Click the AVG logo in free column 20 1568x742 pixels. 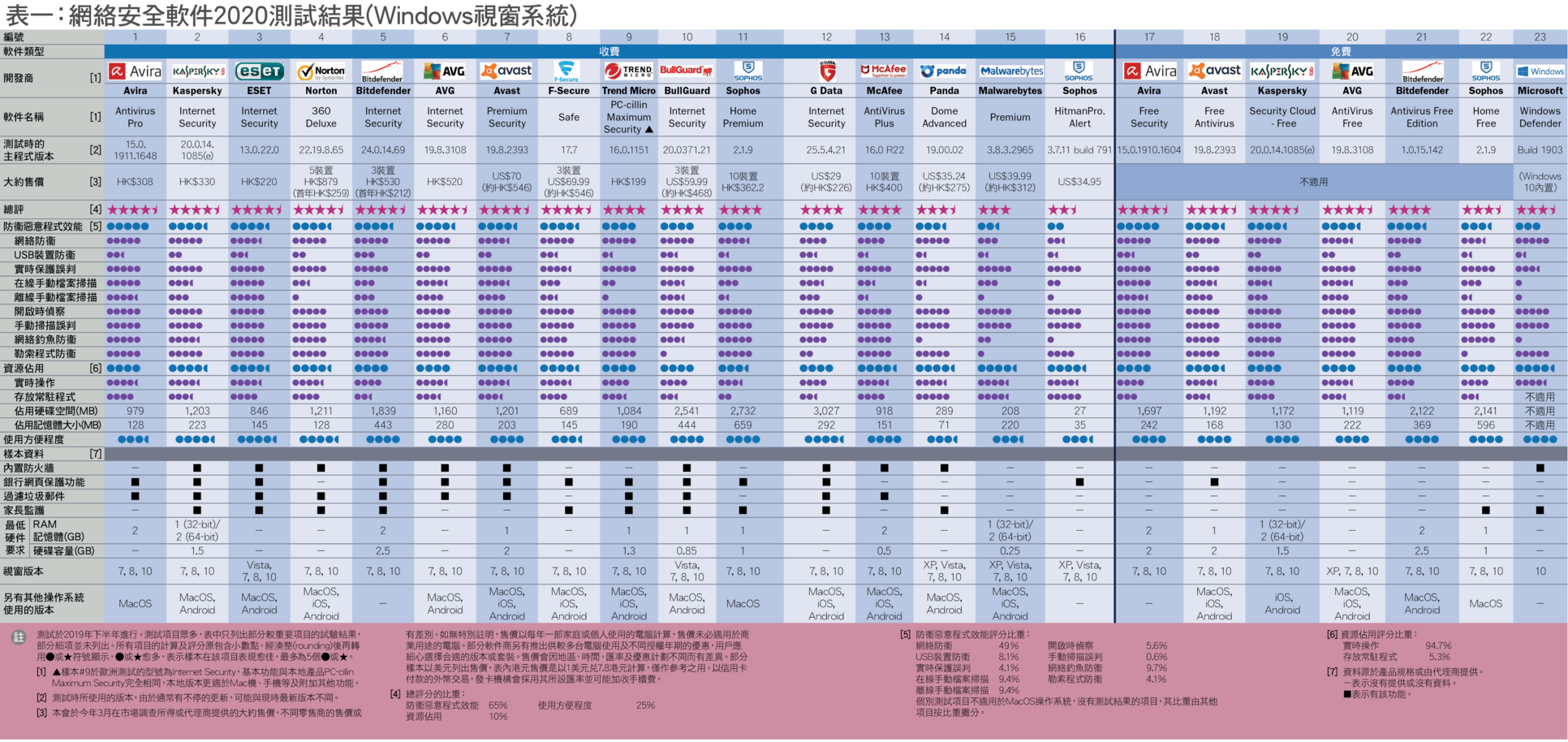tap(1353, 71)
